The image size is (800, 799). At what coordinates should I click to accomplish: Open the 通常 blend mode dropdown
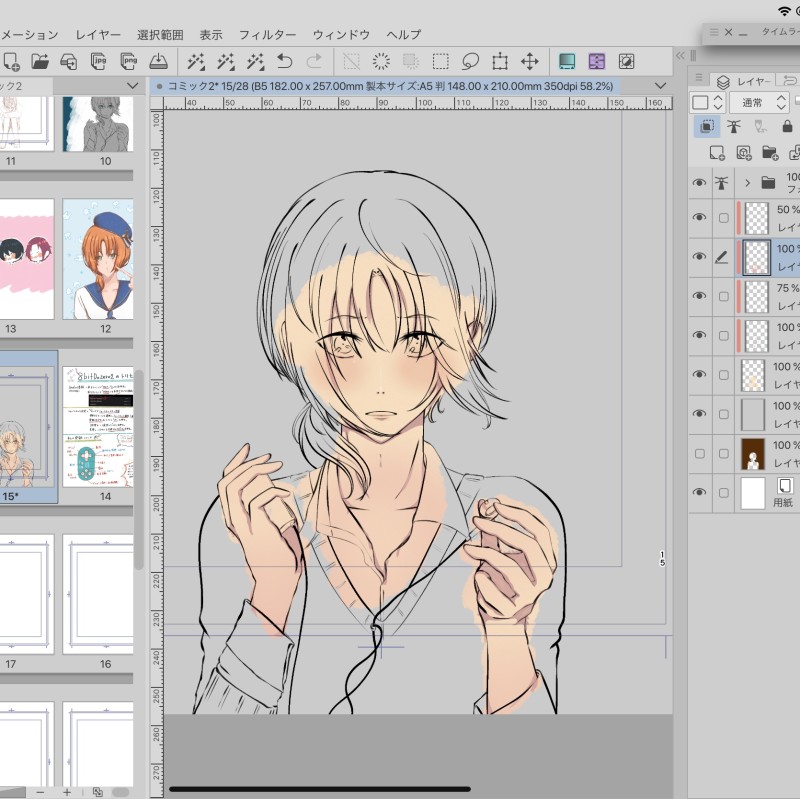pyautogui.click(x=759, y=103)
